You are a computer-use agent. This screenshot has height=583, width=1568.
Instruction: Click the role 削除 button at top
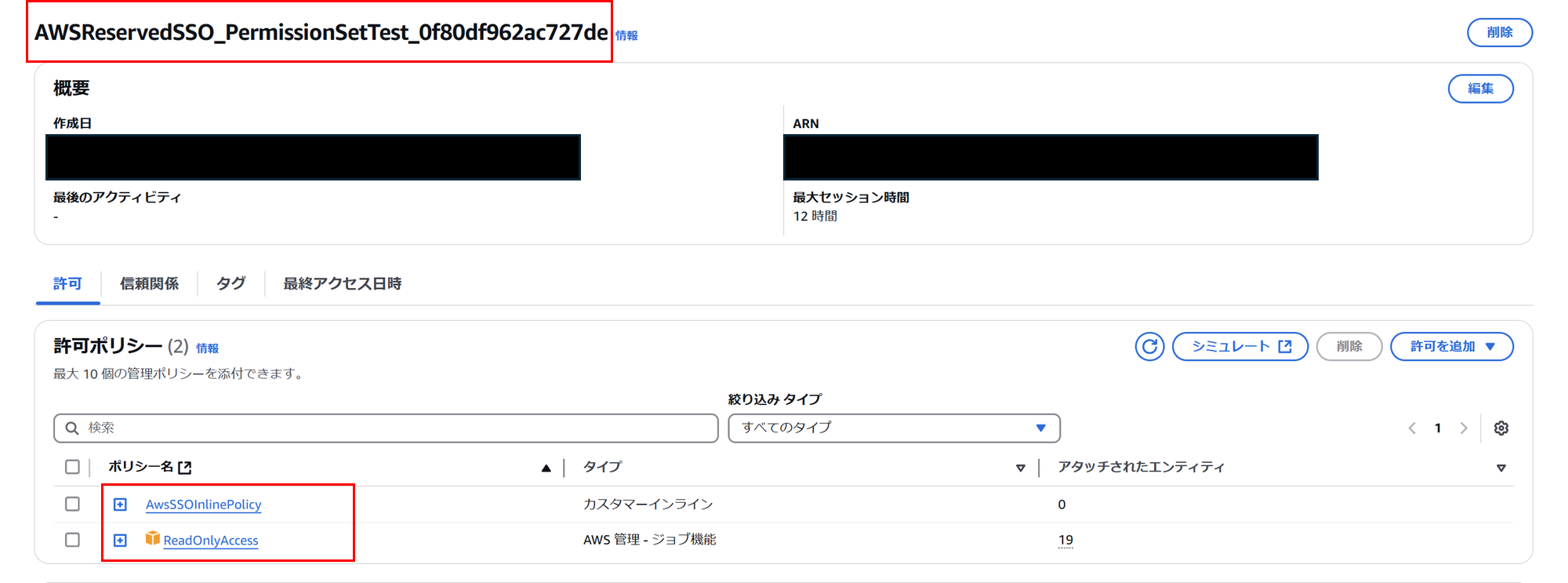[1499, 32]
